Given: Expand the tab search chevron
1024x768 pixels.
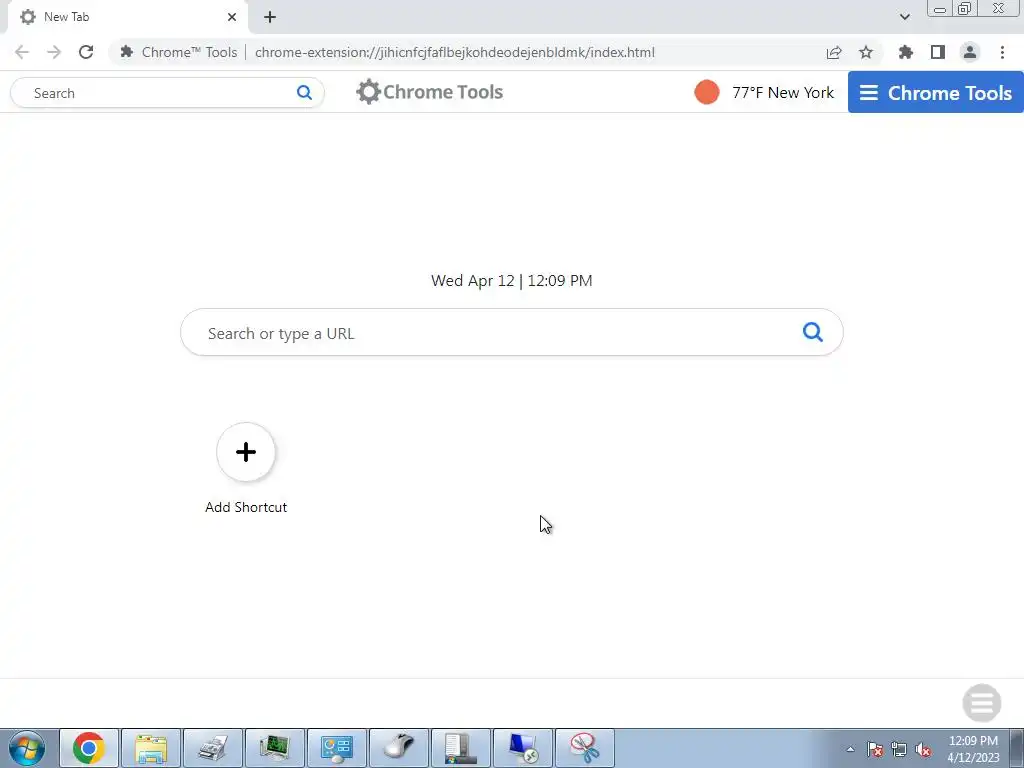Looking at the screenshot, I should pos(904,17).
